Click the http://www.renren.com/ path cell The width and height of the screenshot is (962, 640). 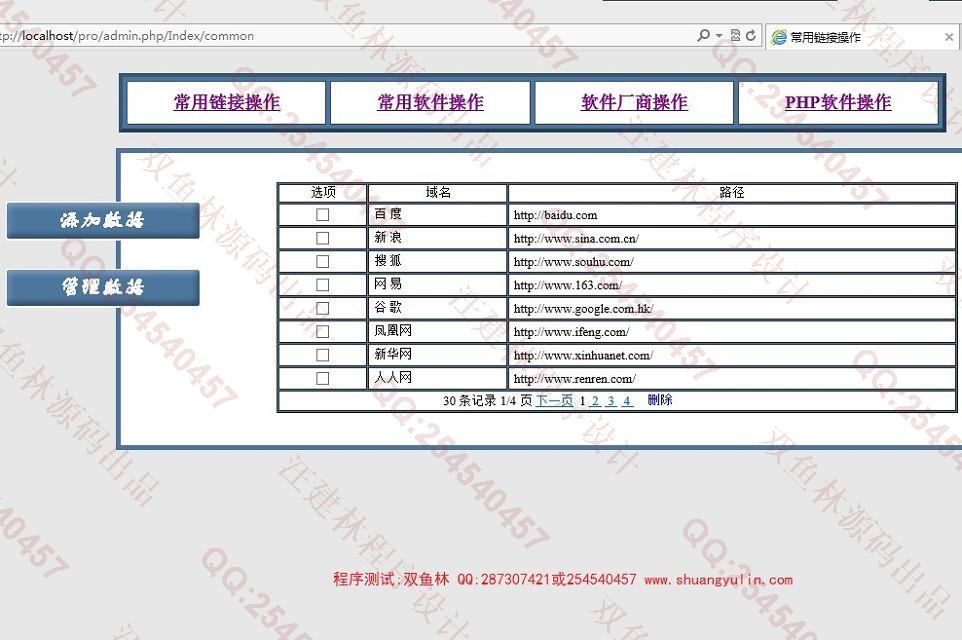732,378
